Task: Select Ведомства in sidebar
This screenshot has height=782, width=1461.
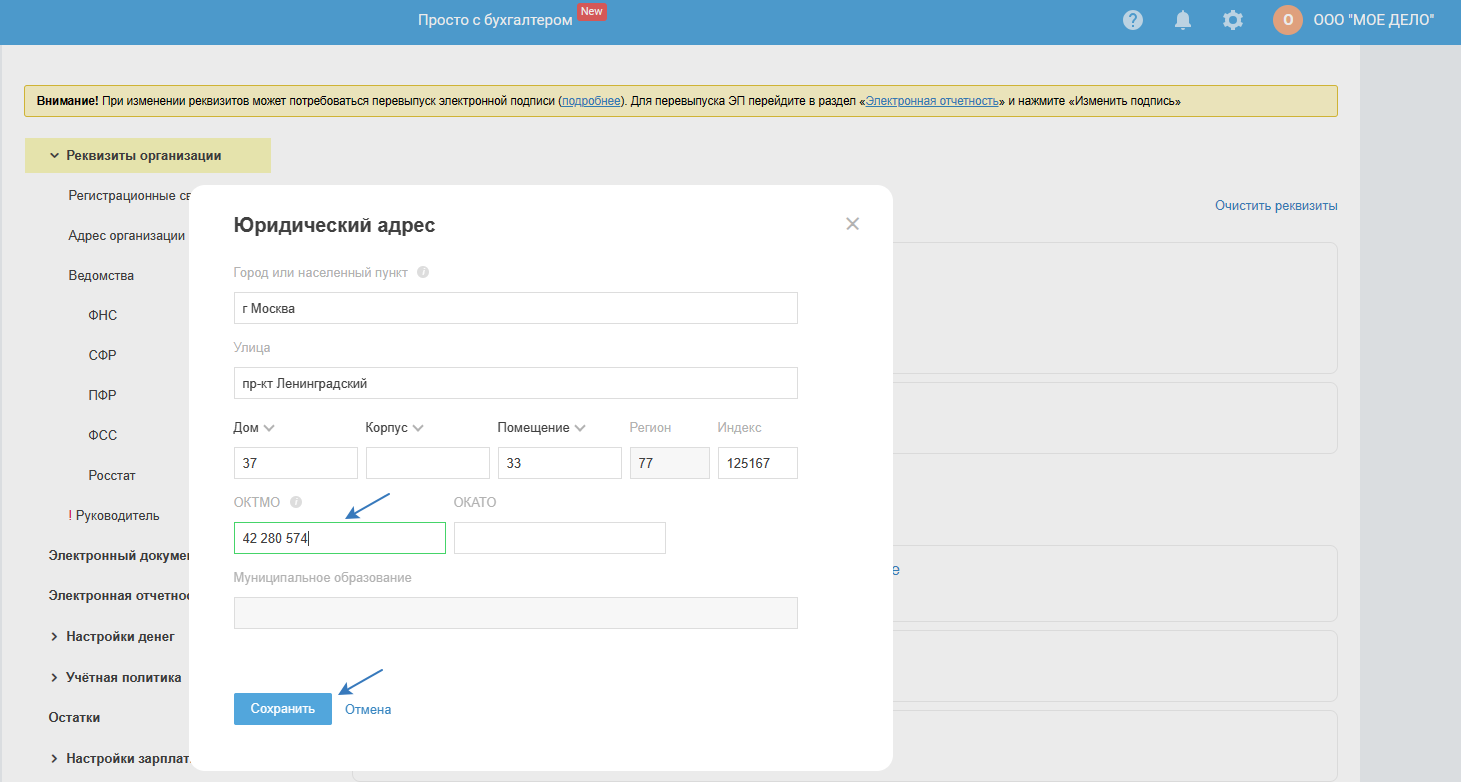Action: [101, 276]
